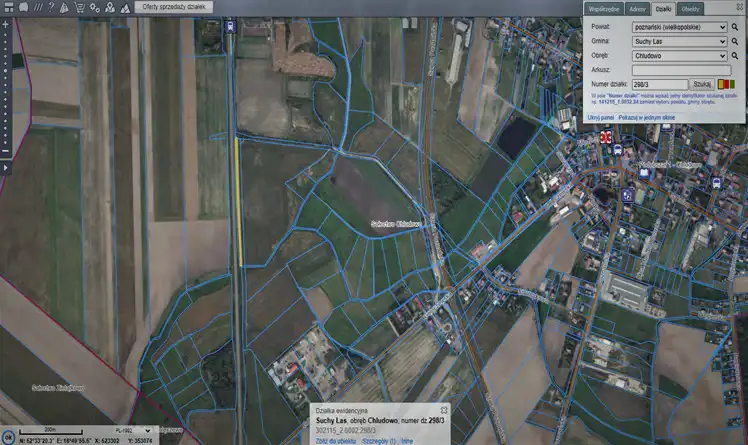Expand the left side panel arrow
The height and width of the screenshot is (445, 748).
5,168
